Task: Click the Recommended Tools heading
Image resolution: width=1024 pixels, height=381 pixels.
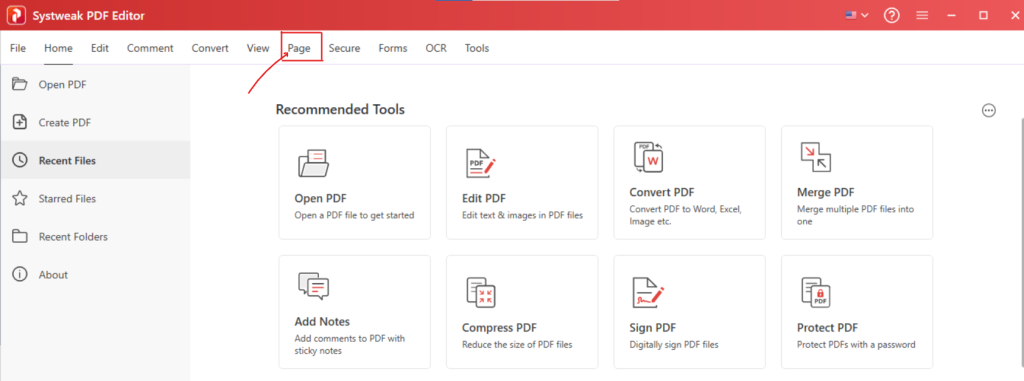Action: 340,110
